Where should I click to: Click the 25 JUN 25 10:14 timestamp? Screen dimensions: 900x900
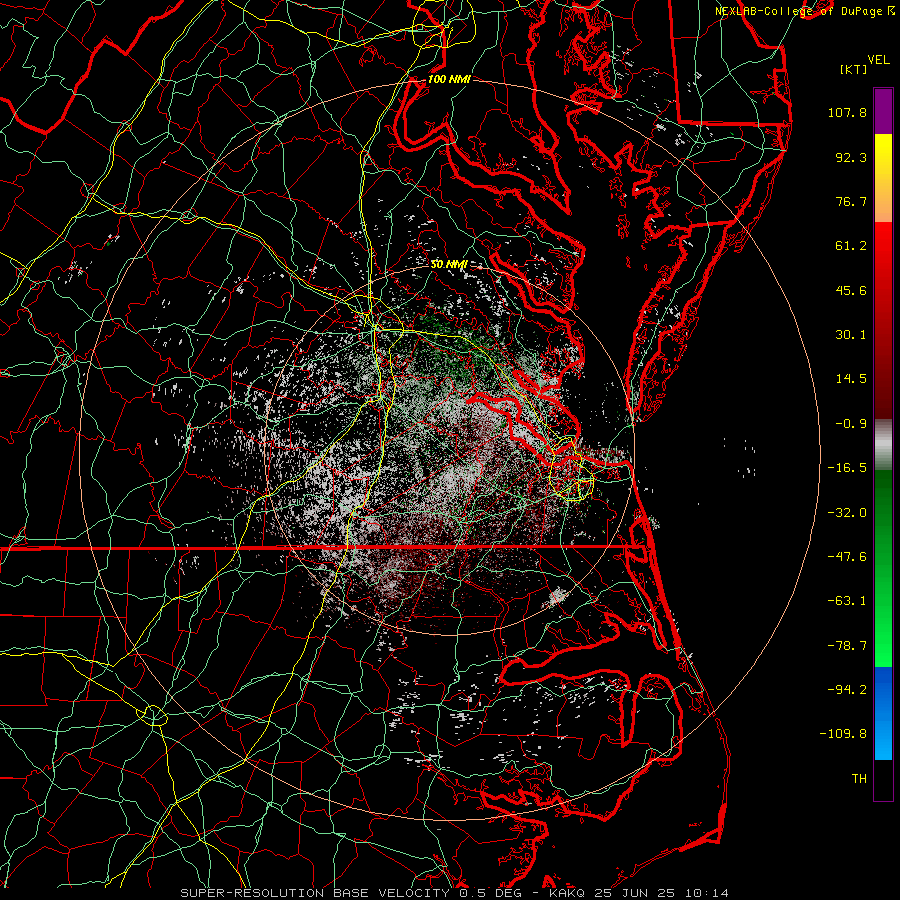point(661,893)
